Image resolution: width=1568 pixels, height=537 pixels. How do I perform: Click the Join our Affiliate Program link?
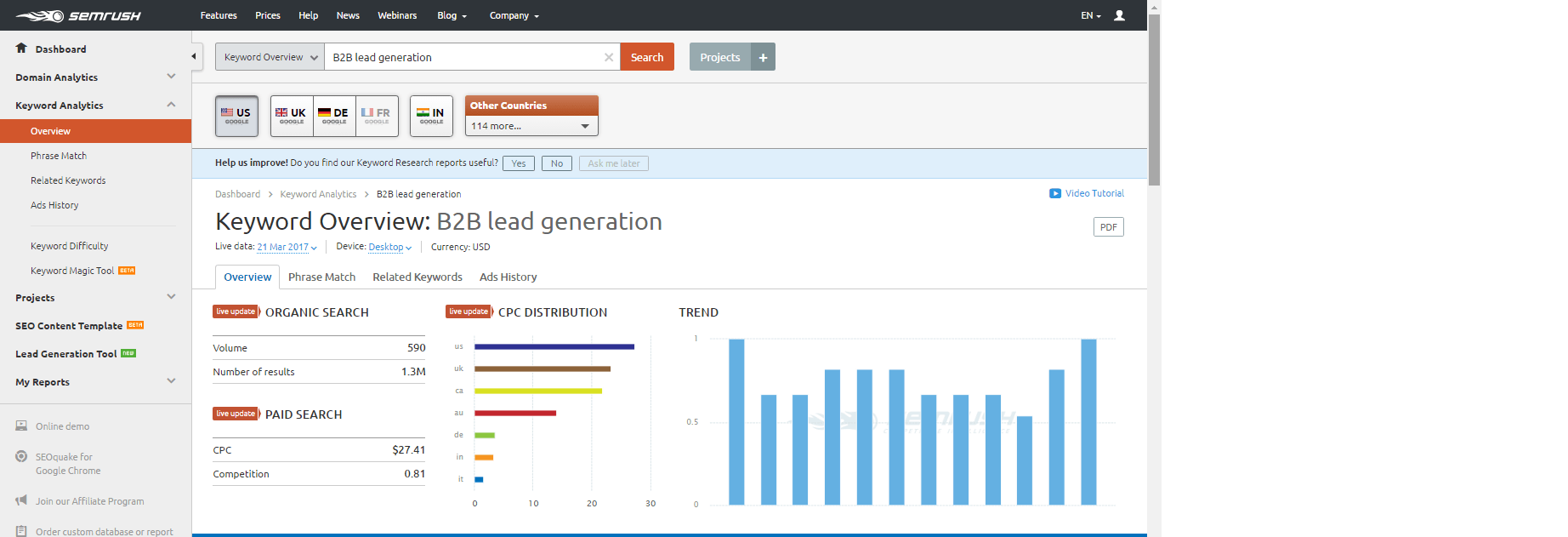coord(90,501)
